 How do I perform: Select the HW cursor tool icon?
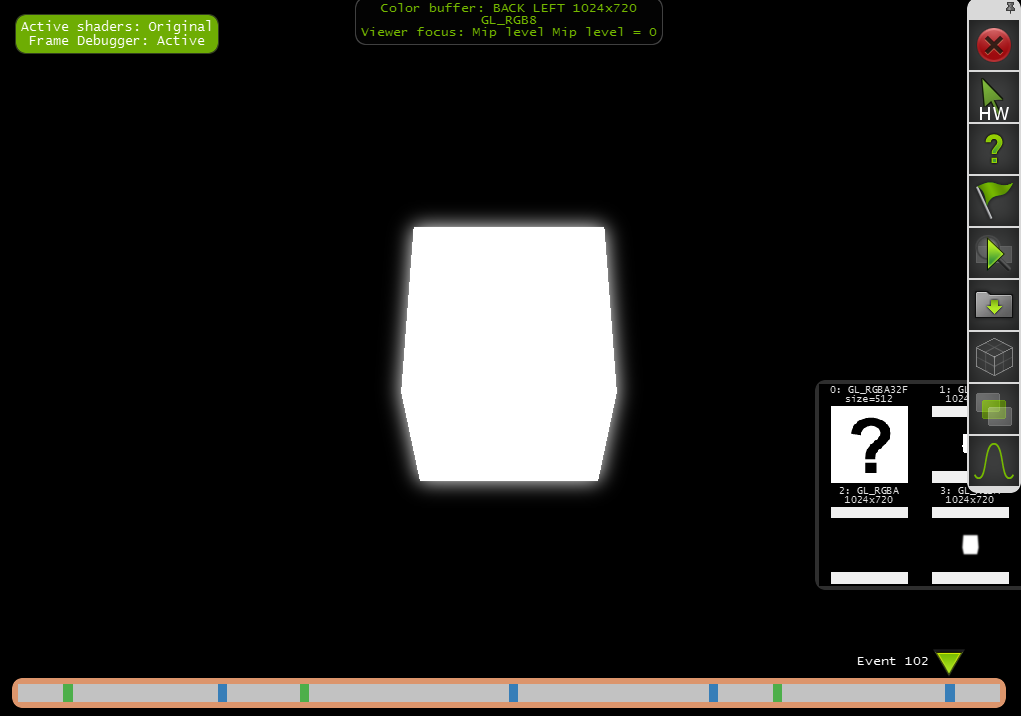pos(994,98)
